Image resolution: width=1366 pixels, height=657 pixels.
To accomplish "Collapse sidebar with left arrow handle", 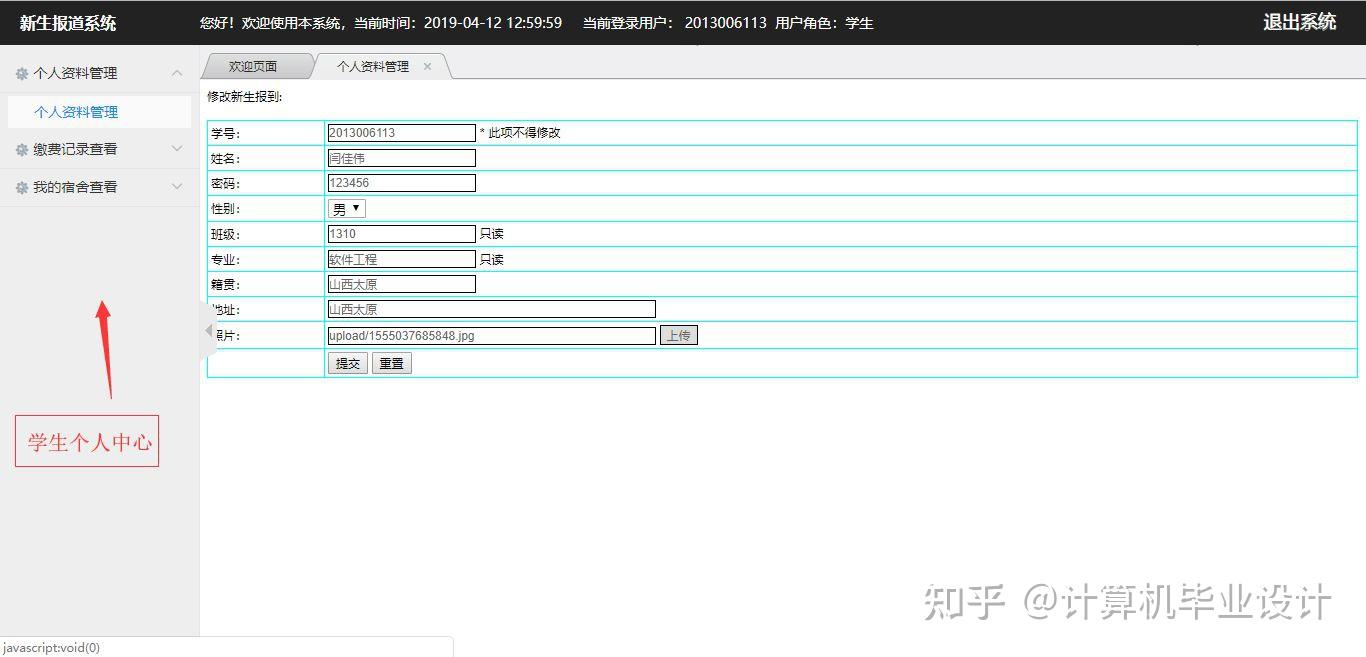I will coord(209,331).
